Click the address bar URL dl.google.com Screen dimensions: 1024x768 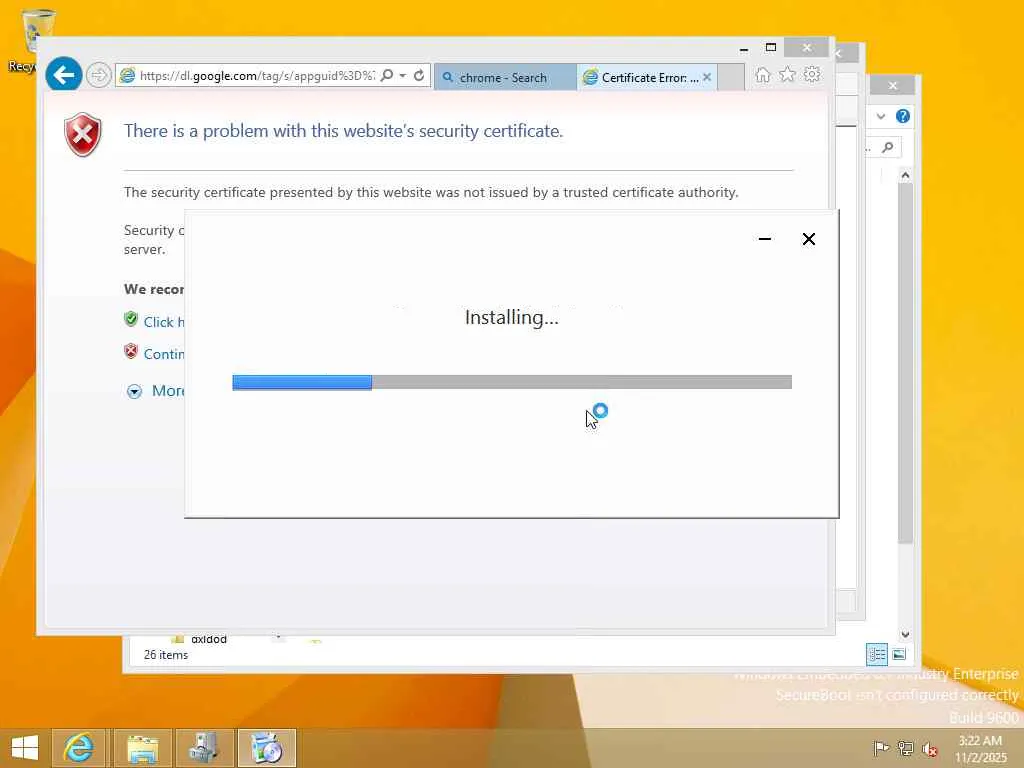257,76
